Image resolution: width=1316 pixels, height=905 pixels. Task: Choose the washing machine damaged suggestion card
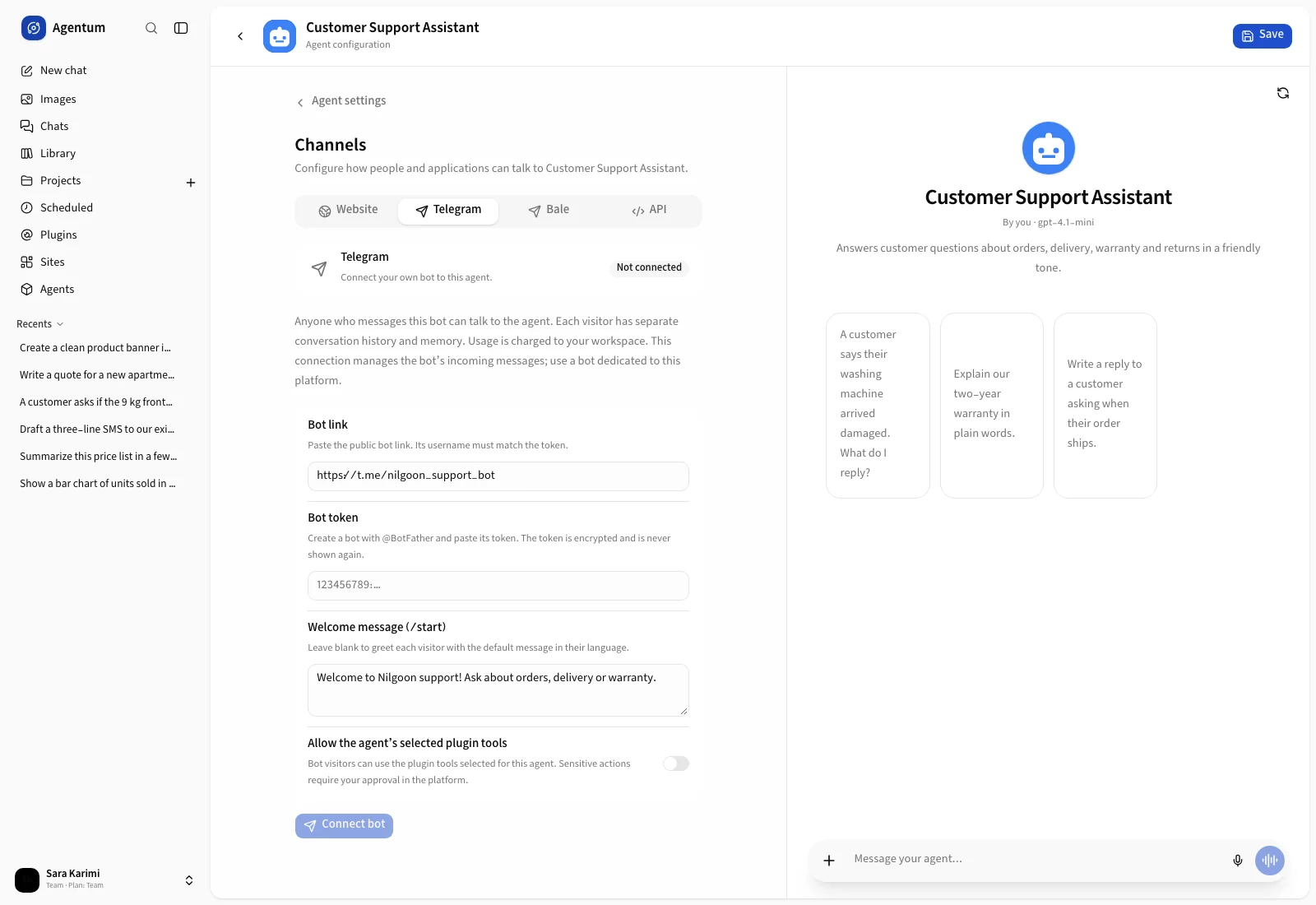click(x=878, y=405)
